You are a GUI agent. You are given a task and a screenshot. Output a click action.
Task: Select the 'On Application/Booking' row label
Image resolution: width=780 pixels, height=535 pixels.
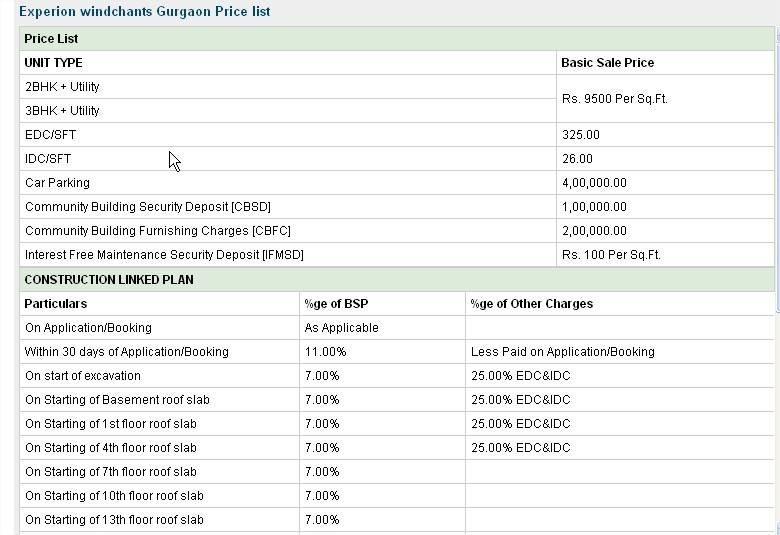click(x=89, y=327)
